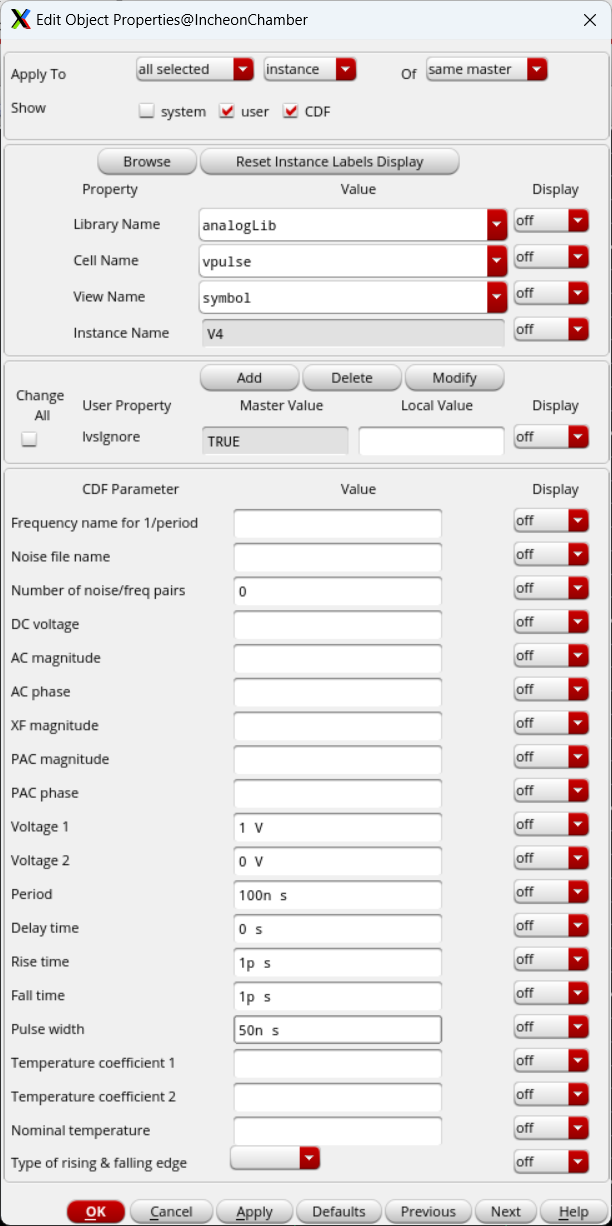Viewport: 612px width, 1226px height.
Task: Click the Delay time field
Action: pos(338,929)
